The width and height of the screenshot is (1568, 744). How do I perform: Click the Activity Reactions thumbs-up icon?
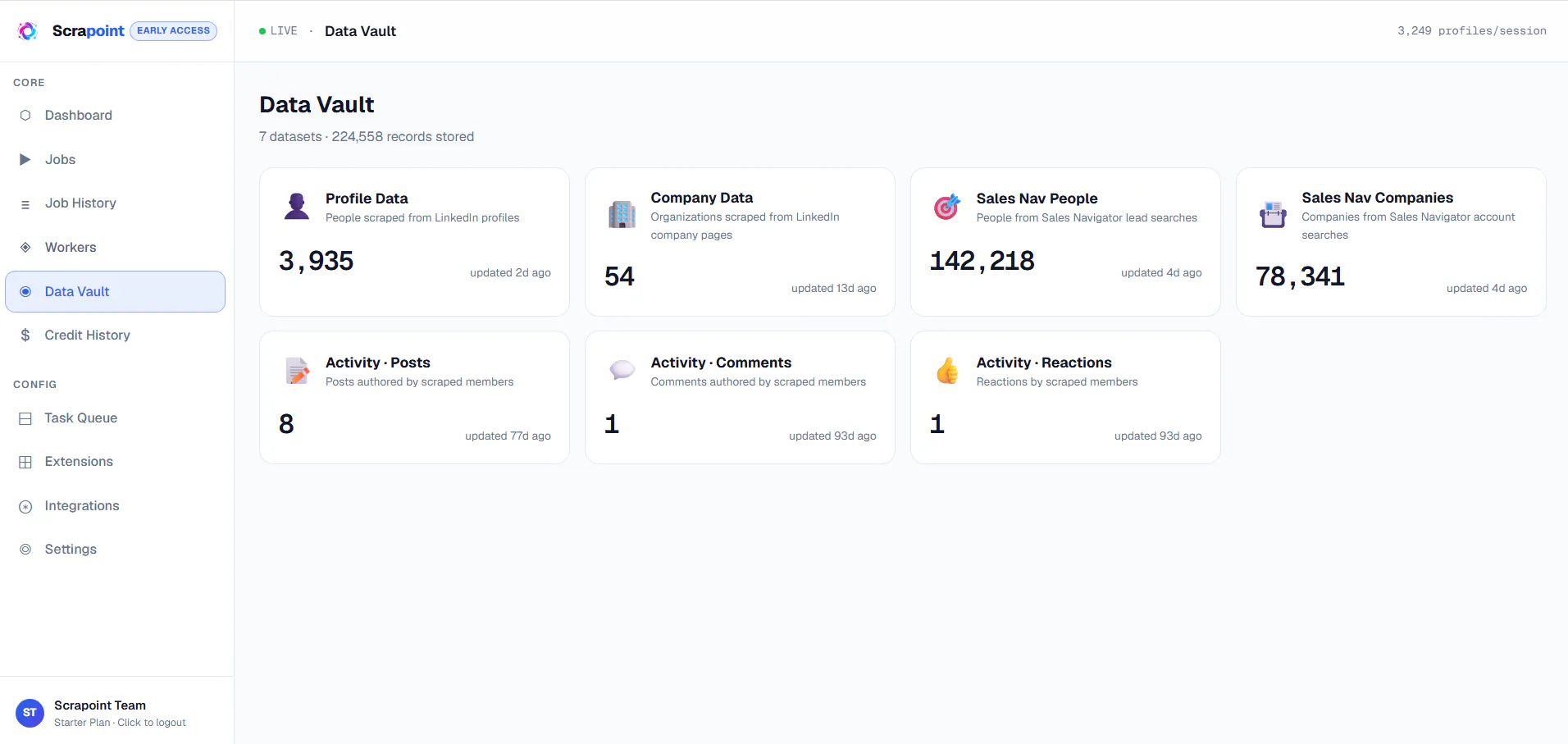click(947, 371)
